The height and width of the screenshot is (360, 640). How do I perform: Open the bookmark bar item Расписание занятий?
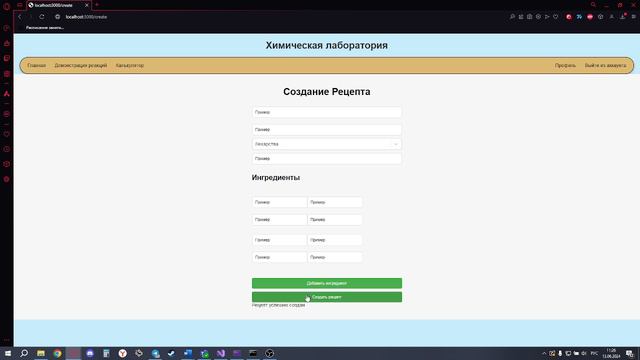point(44,28)
